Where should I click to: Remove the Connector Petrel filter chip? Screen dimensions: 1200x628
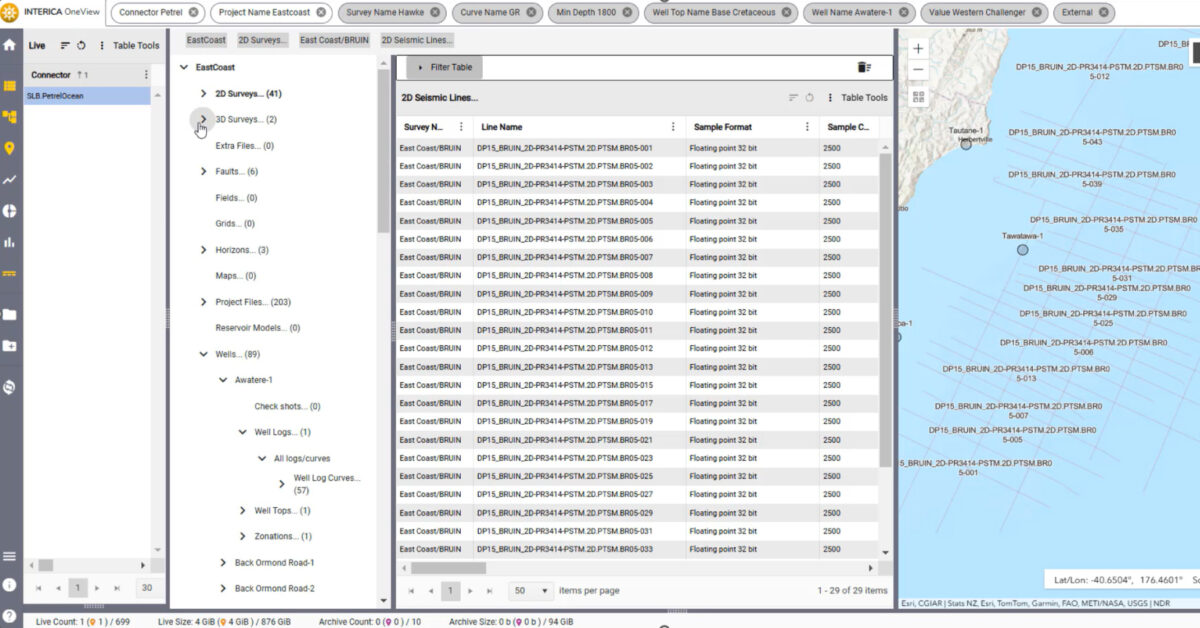pyautogui.click(x=193, y=13)
